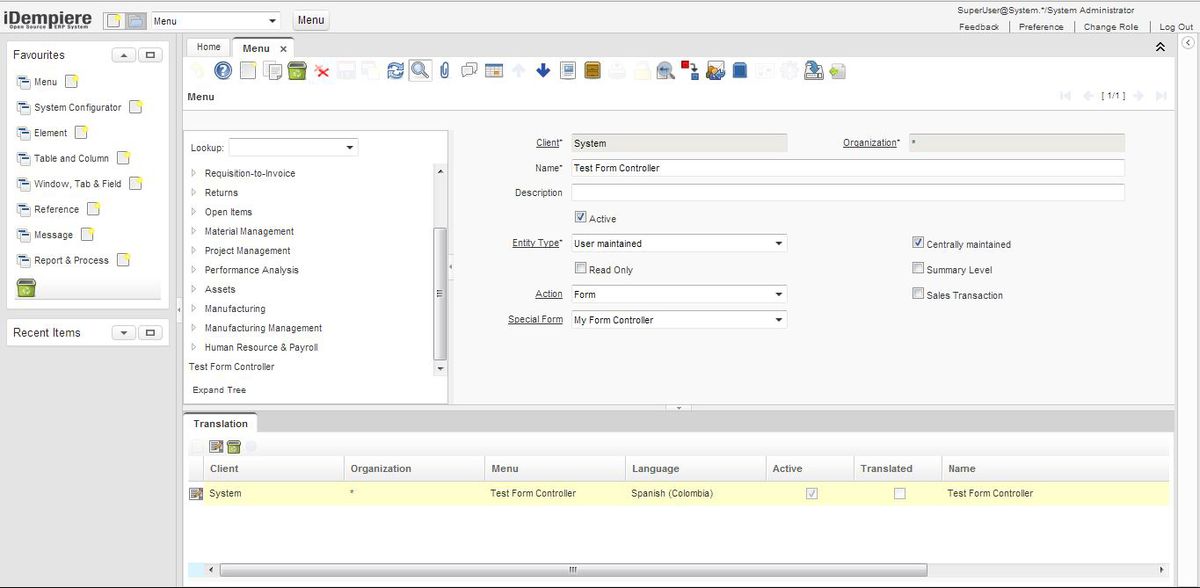The width and height of the screenshot is (1200, 588).
Task: Enable the Summary Level checkbox
Action: click(918, 269)
